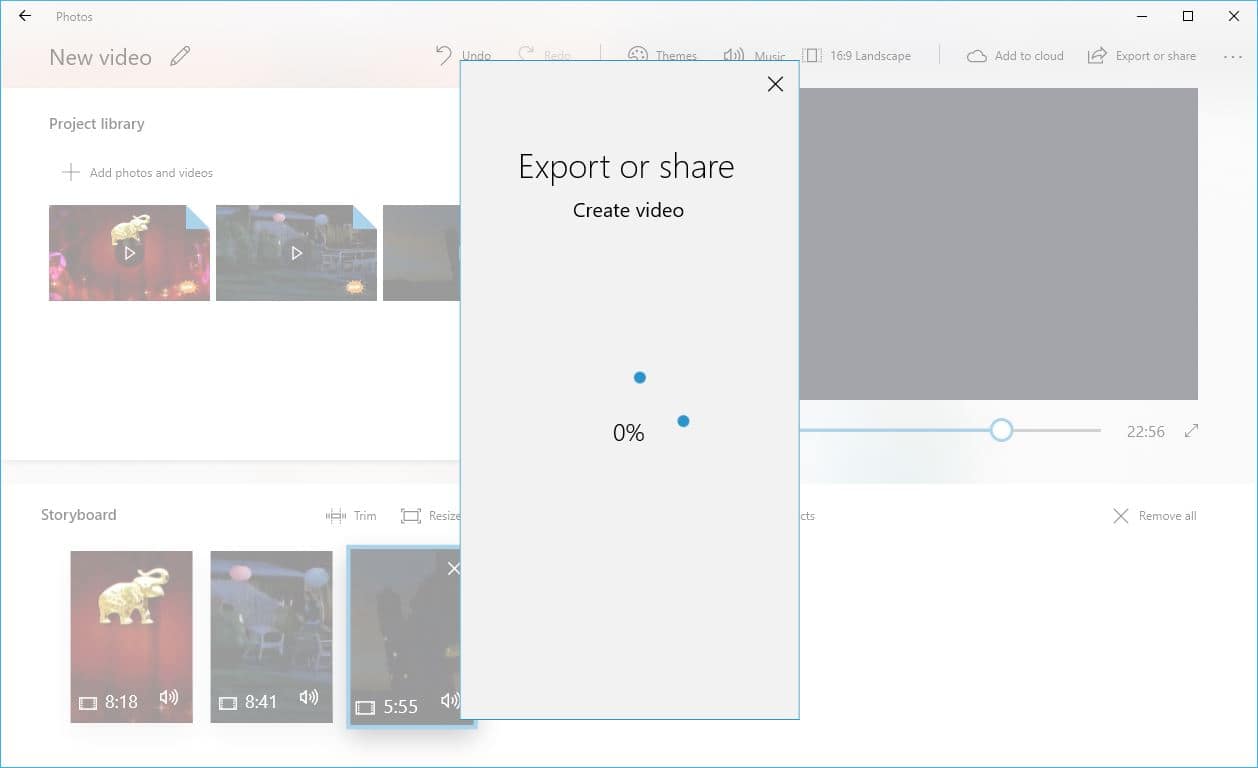This screenshot has width=1258, height=768.
Task: Click Remove all in the Storyboard
Action: pos(1153,516)
